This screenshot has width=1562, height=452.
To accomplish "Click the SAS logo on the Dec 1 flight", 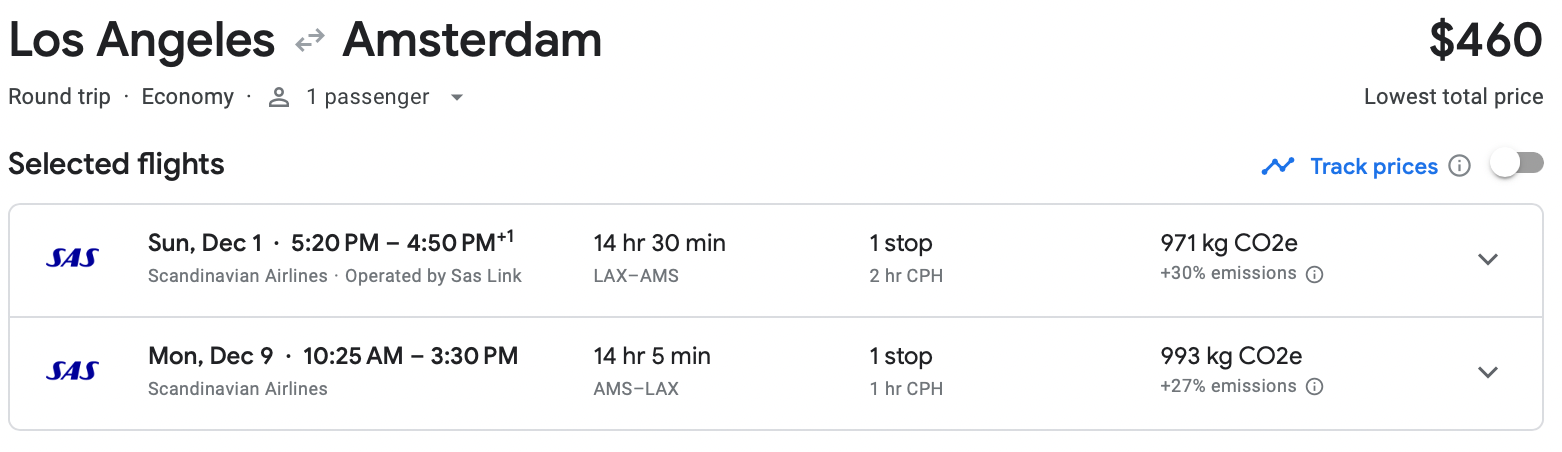I will [72, 259].
